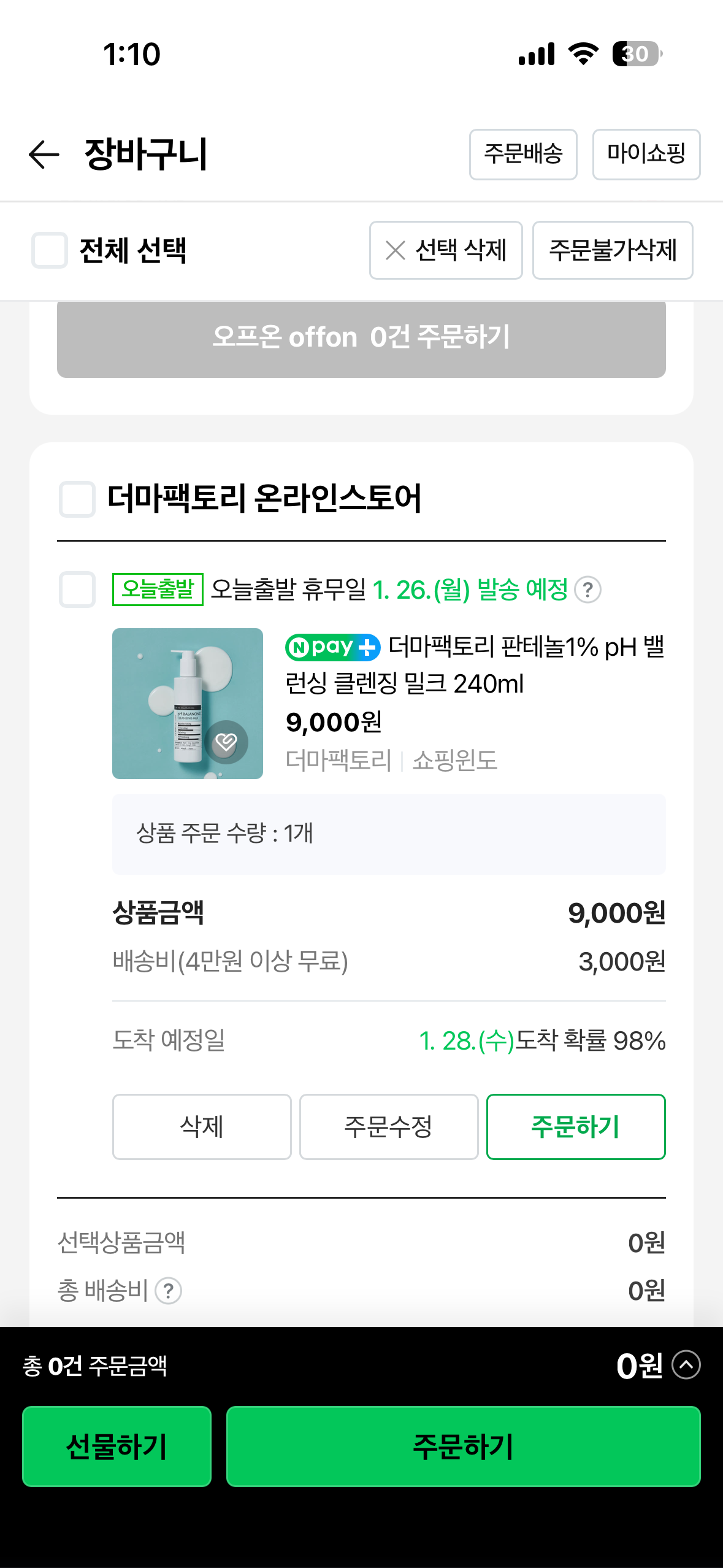Open the 마이쇼핑 menu
The image size is (723, 1568).
[646, 155]
